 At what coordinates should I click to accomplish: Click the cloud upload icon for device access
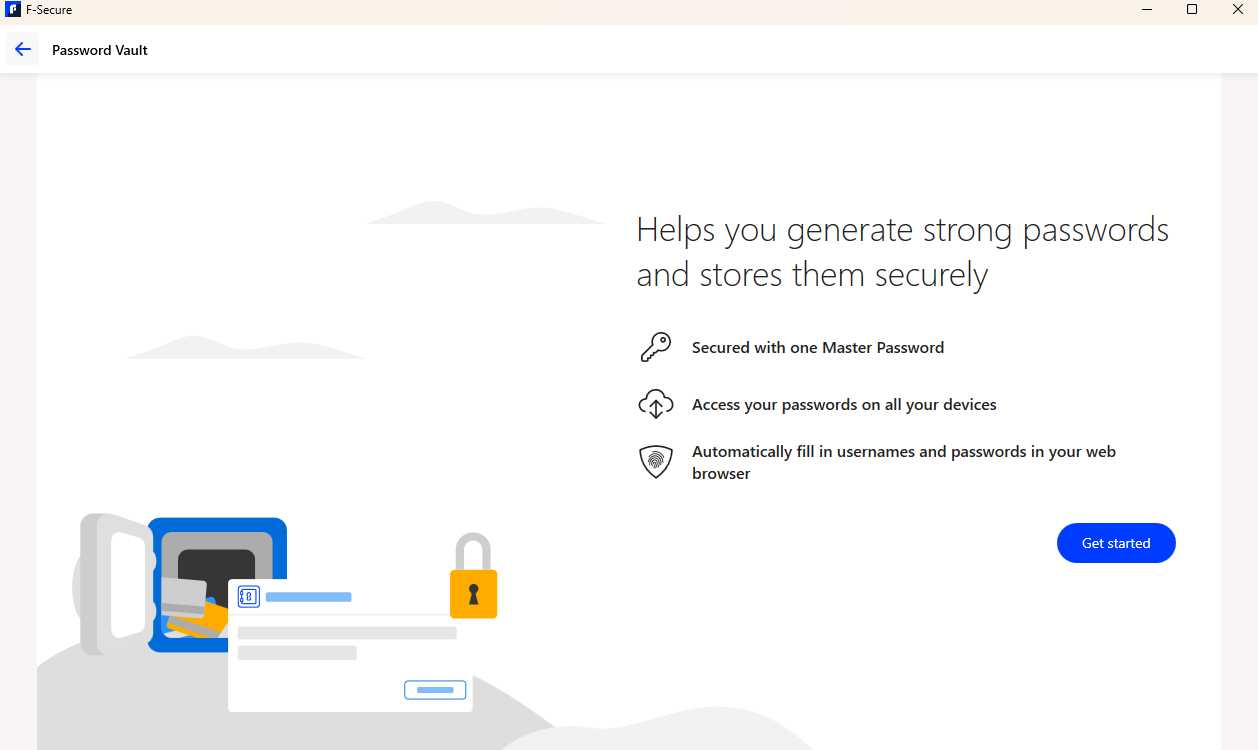point(656,404)
